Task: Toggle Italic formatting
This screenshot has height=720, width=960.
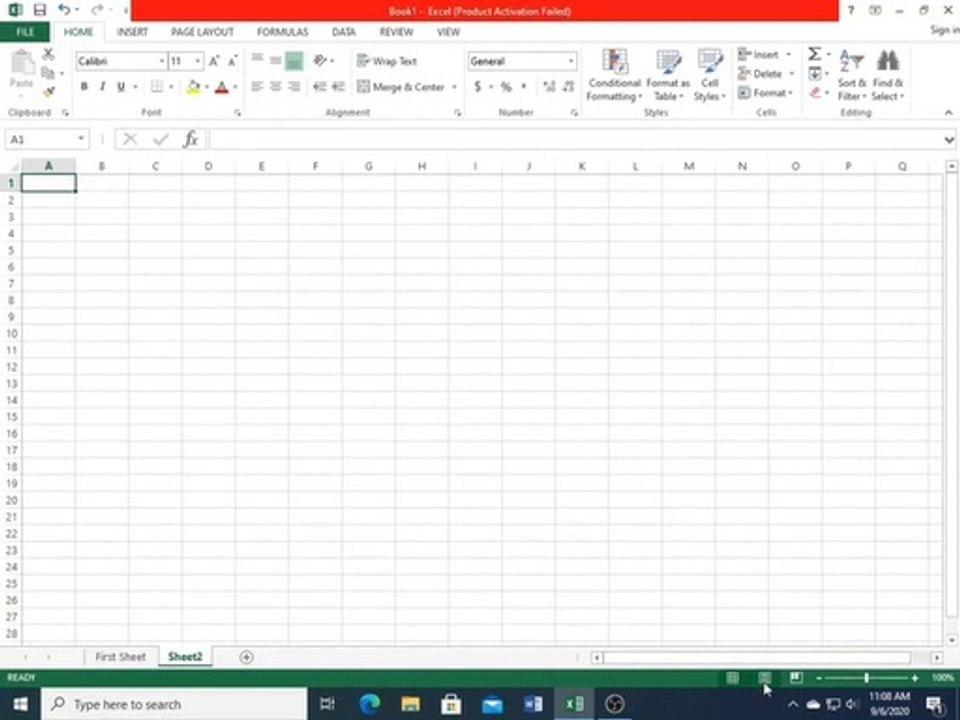Action: coord(102,86)
